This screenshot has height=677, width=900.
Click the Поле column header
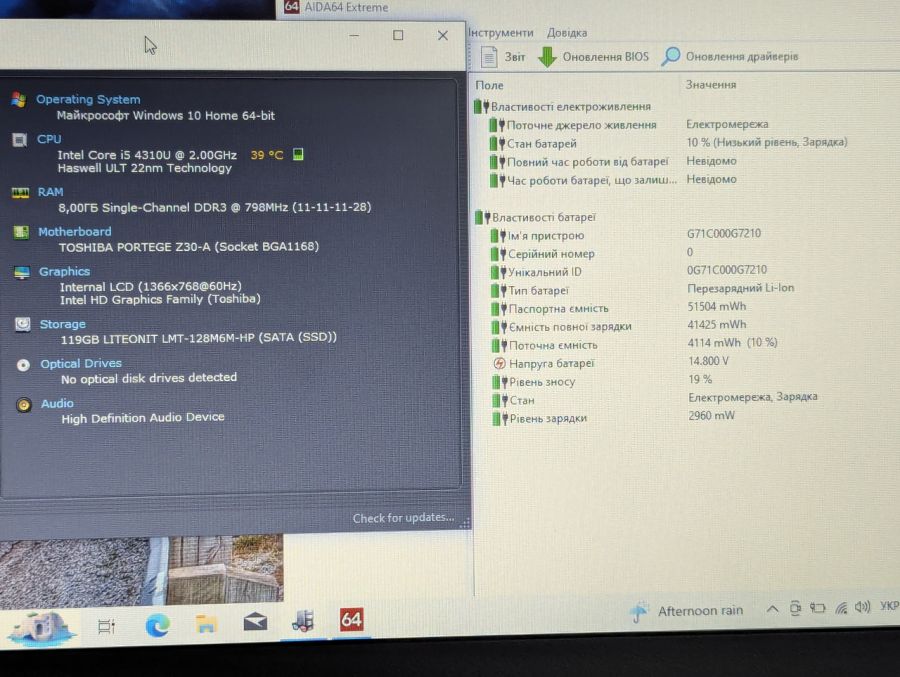[490, 85]
